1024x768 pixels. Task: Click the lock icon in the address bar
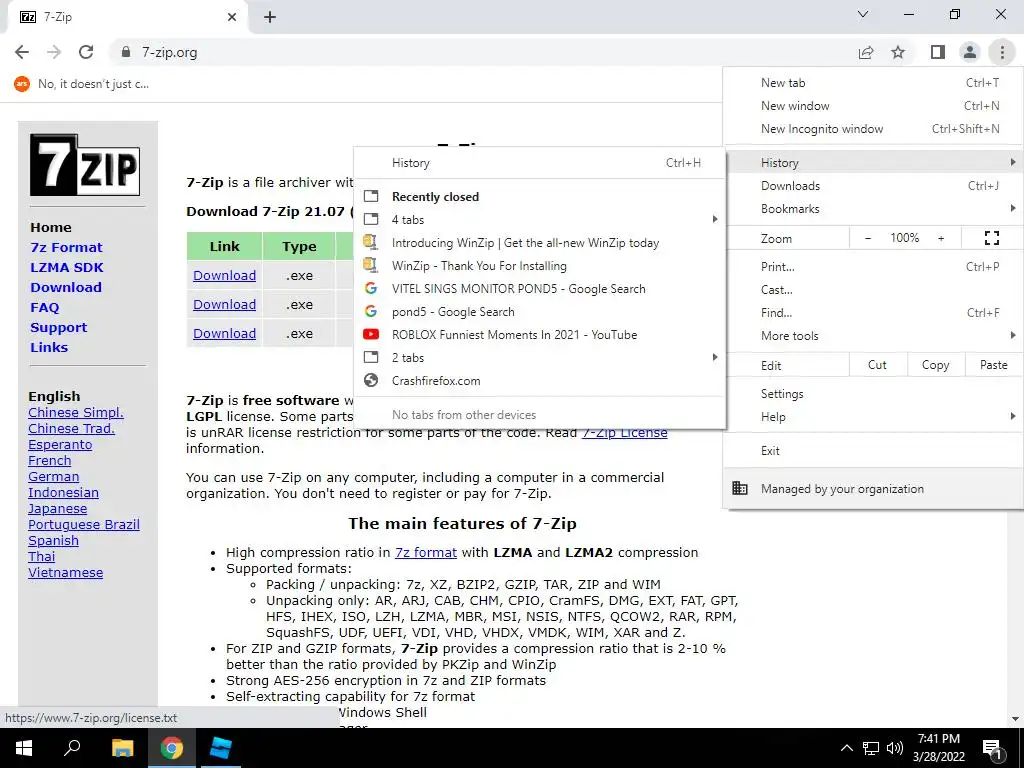[126, 52]
